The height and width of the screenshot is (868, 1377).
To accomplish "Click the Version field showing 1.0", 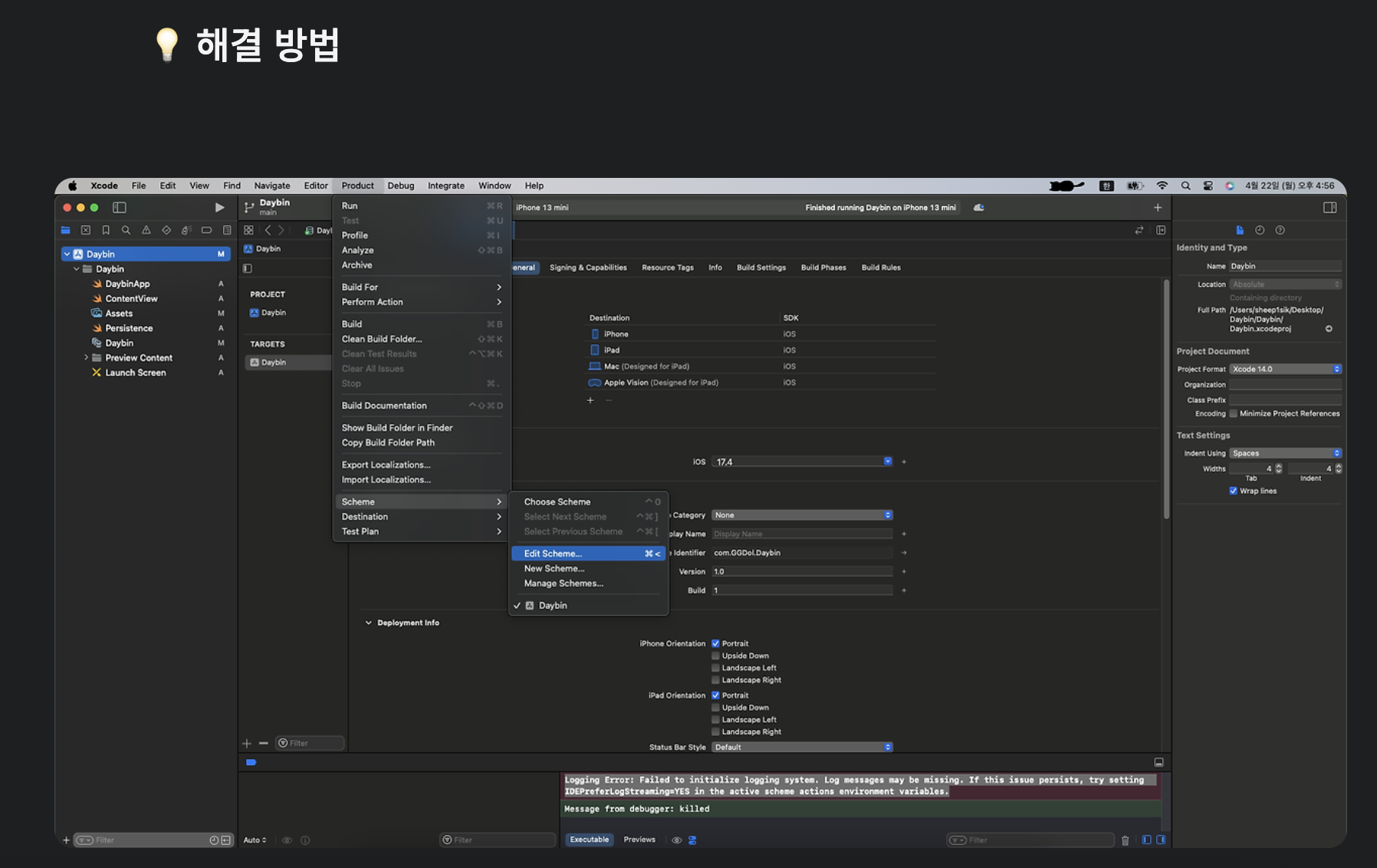I will [803, 571].
